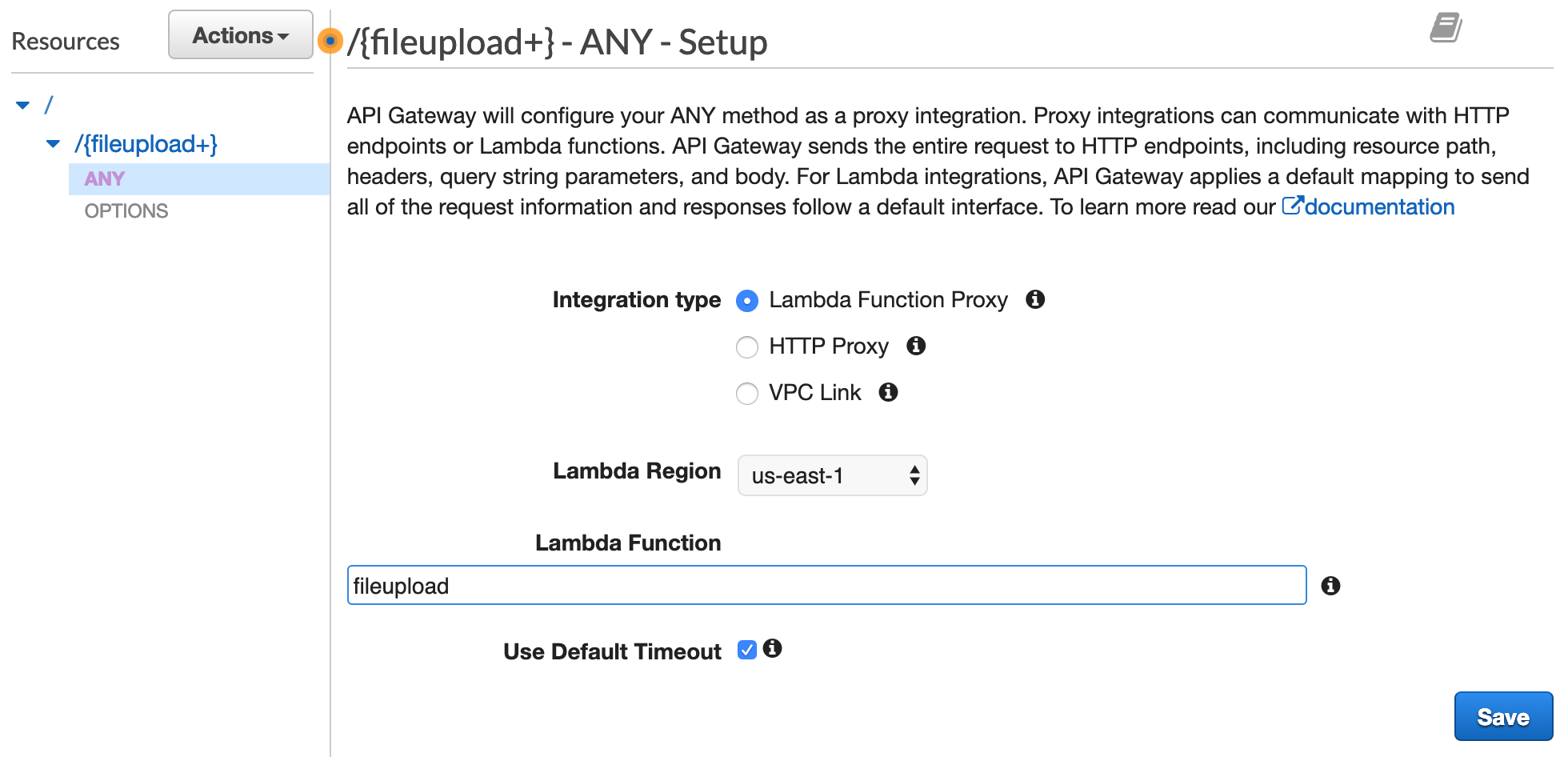Choose VPC Link integration type
This screenshot has width=1568, height=757.
[x=747, y=394]
